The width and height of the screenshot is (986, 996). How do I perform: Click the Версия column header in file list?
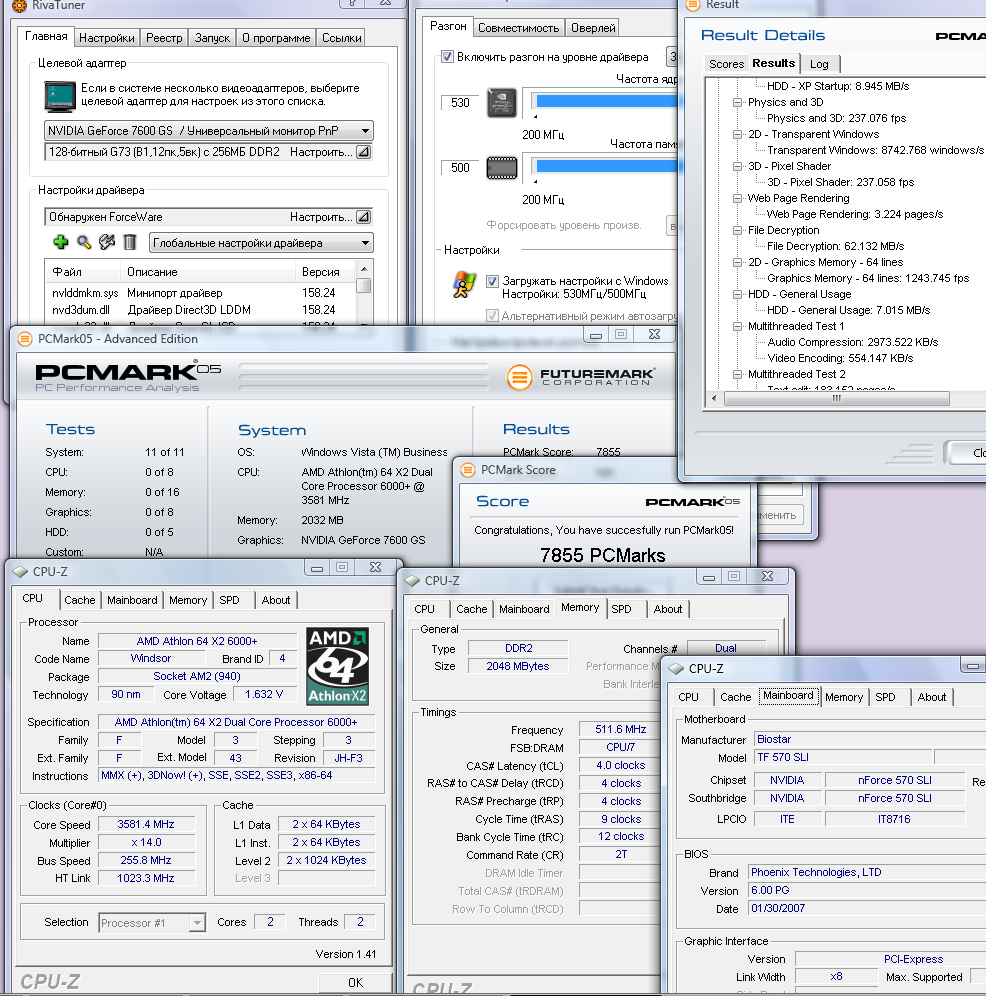(324, 272)
